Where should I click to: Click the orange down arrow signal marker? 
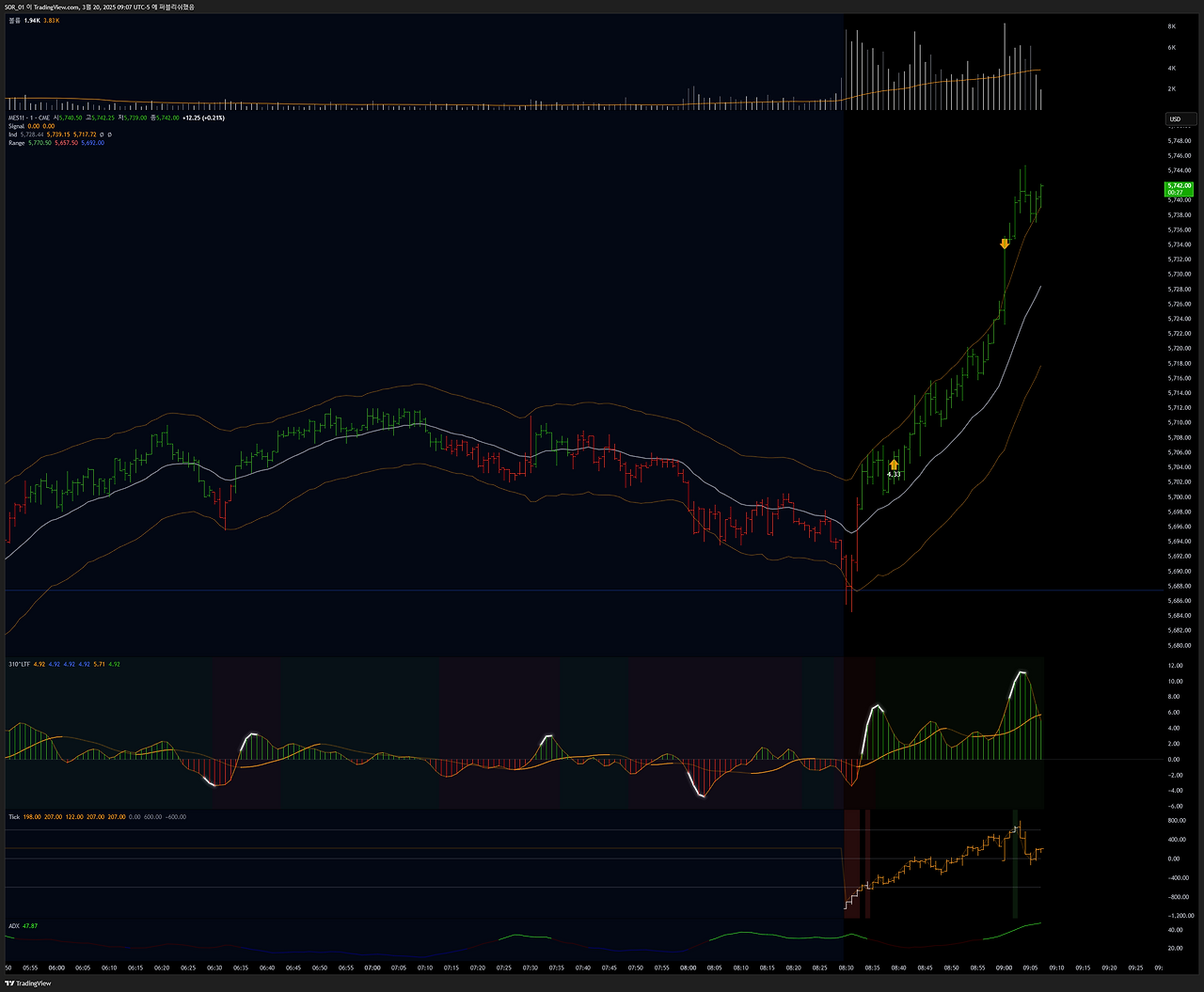point(1005,244)
